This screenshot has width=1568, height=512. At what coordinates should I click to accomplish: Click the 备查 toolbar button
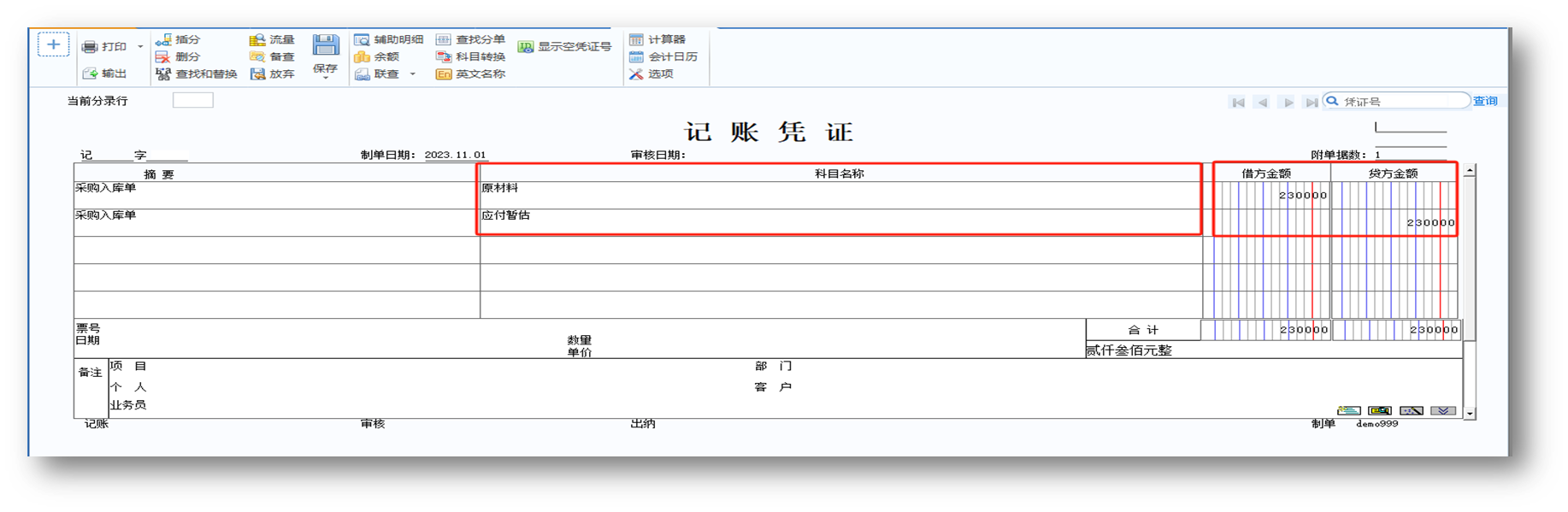point(272,56)
